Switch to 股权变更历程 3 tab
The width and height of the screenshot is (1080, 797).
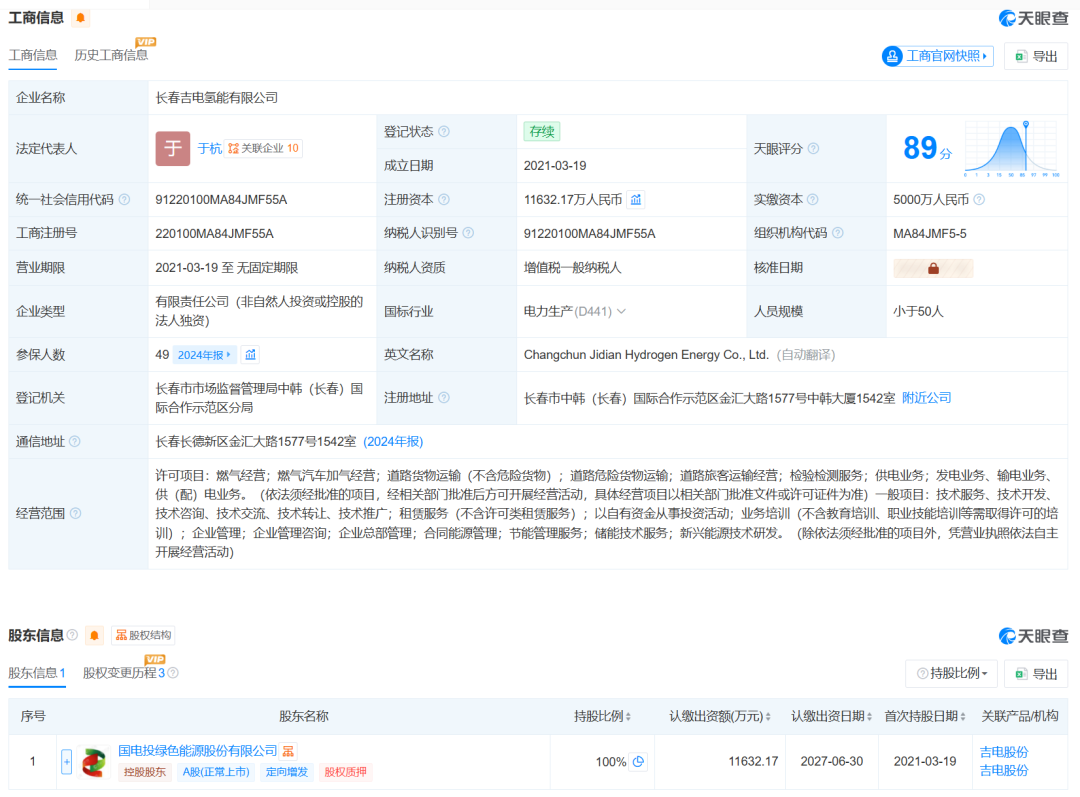coord(124,673)
